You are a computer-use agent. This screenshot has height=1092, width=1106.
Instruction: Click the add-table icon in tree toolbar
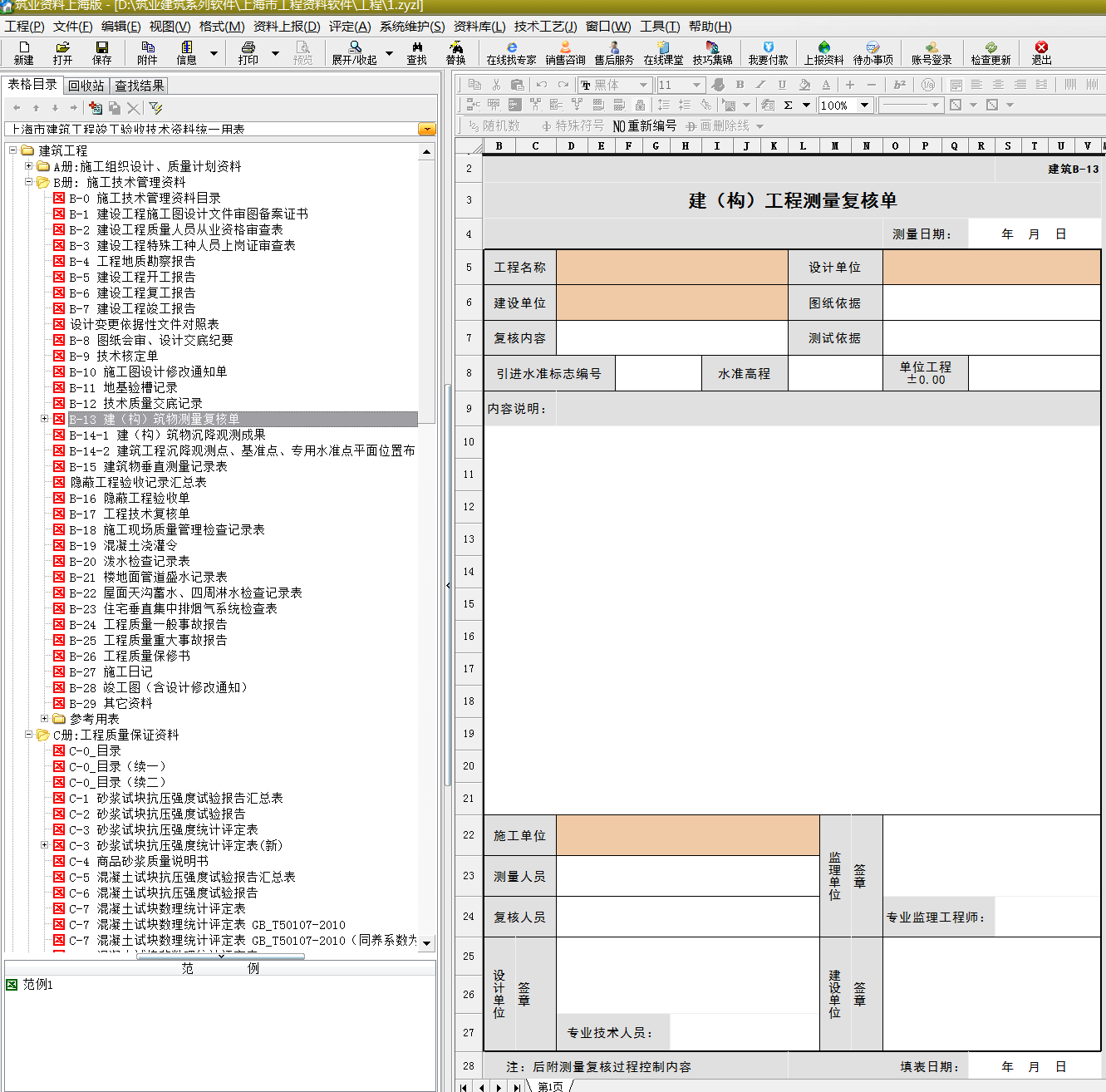click(96, 108)
